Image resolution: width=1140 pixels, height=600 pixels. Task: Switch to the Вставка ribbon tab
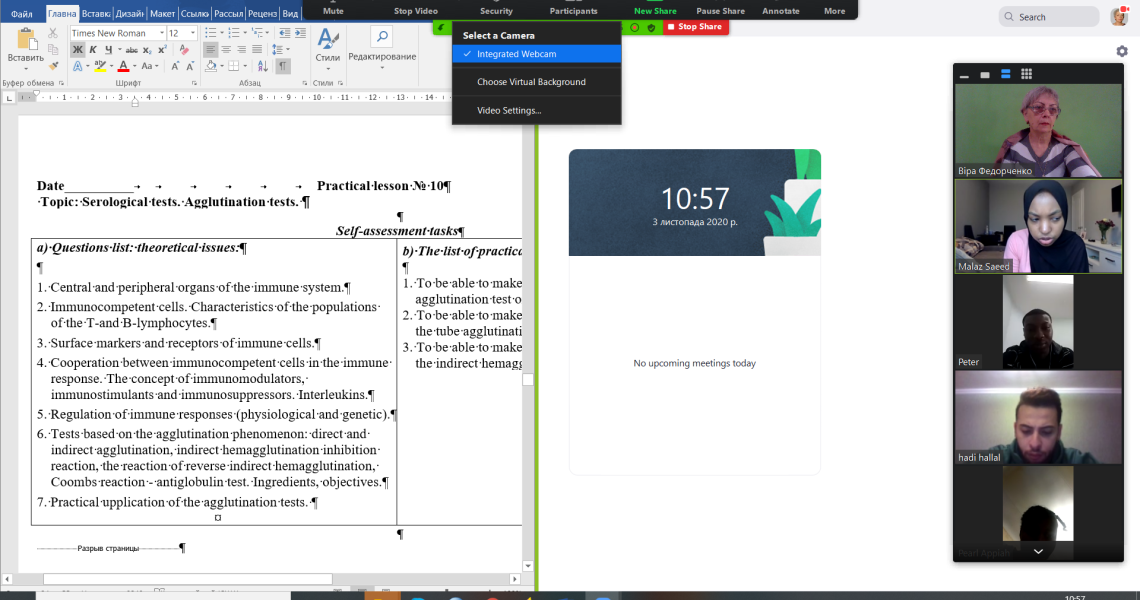point(95,14)
